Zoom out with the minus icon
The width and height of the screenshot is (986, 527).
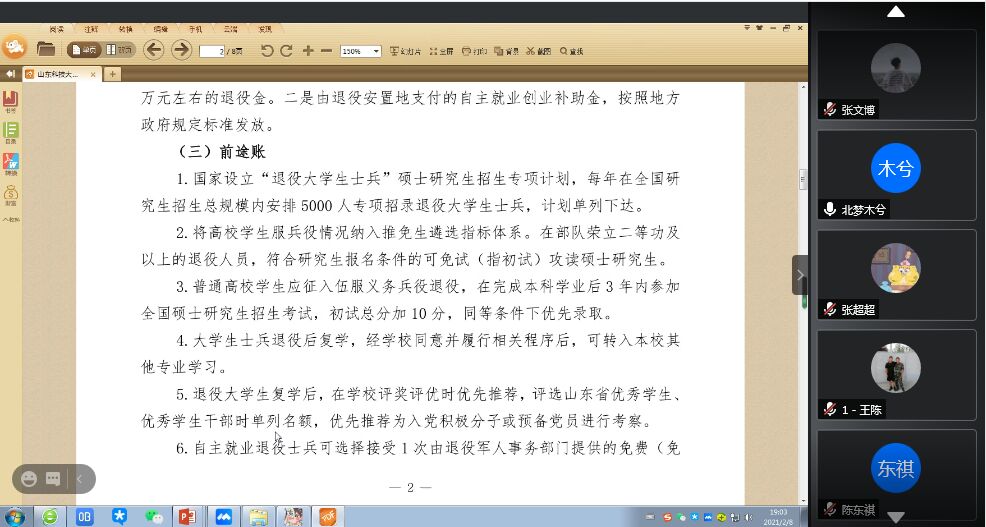coord(326,50)
